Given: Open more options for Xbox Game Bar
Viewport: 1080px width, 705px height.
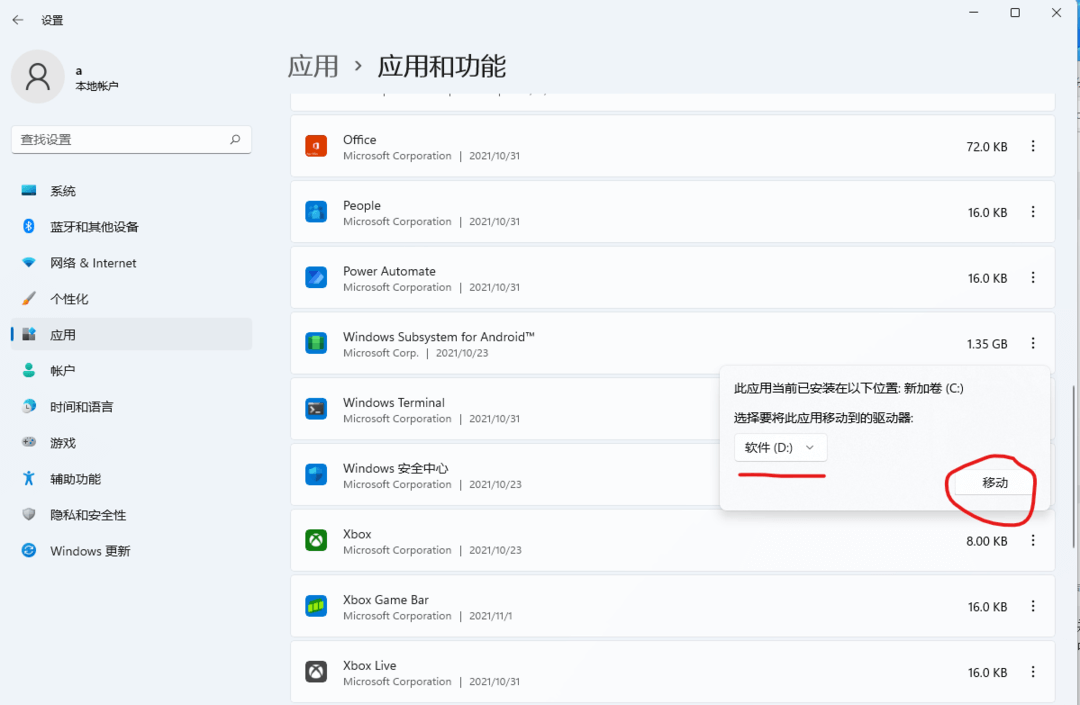Looking at the screenshot, I should pyautogui.click(x=1032, y=606).
